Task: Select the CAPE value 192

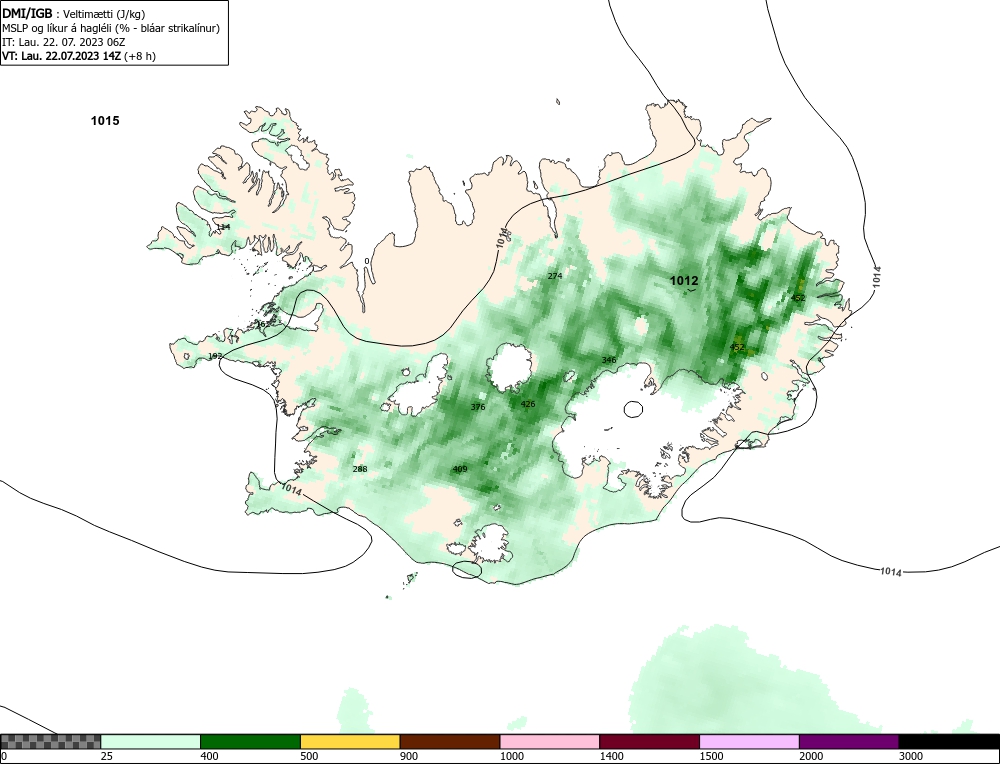Action: point(216,356)
